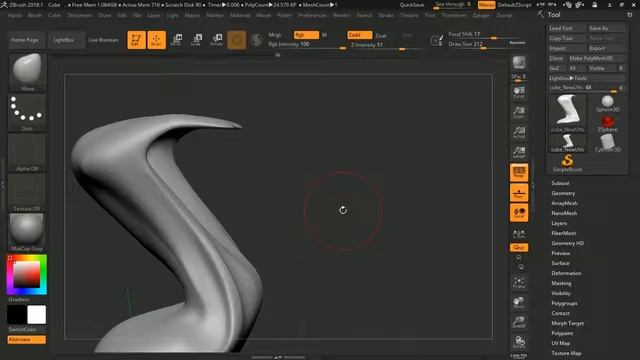Open the Render menu

(341, 15)
